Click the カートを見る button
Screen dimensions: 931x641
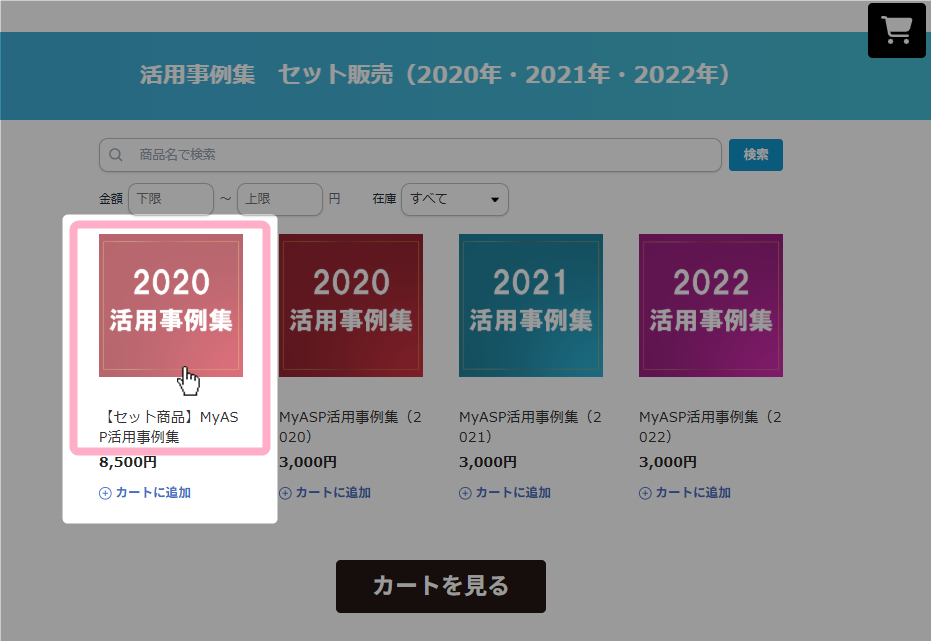(x=441, y=586)
